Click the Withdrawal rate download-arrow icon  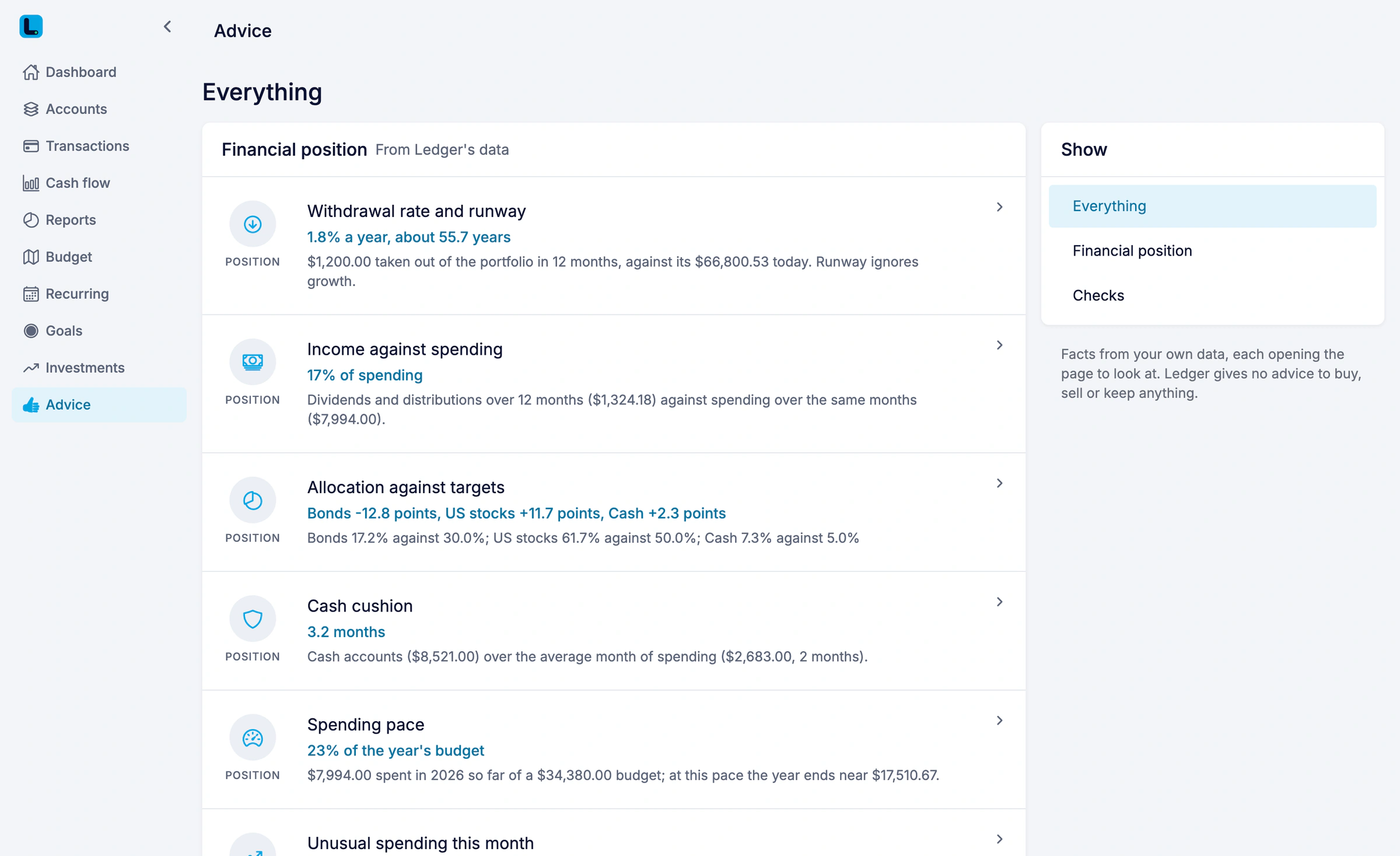[x=253, y=224]
